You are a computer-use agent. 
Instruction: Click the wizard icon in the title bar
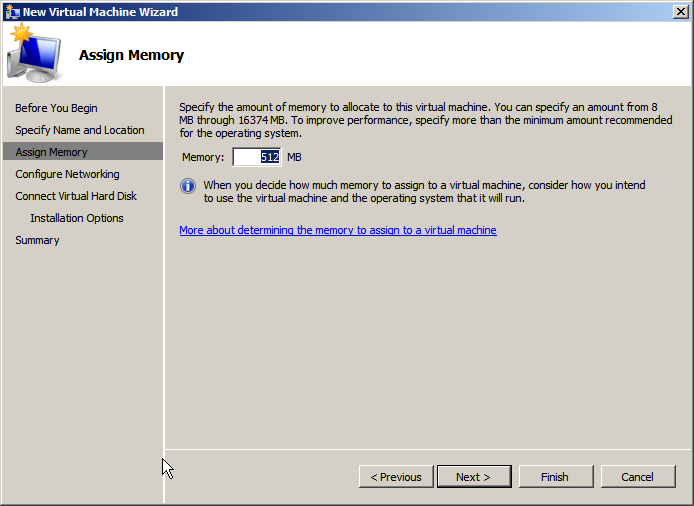click(x=12, y=12)
